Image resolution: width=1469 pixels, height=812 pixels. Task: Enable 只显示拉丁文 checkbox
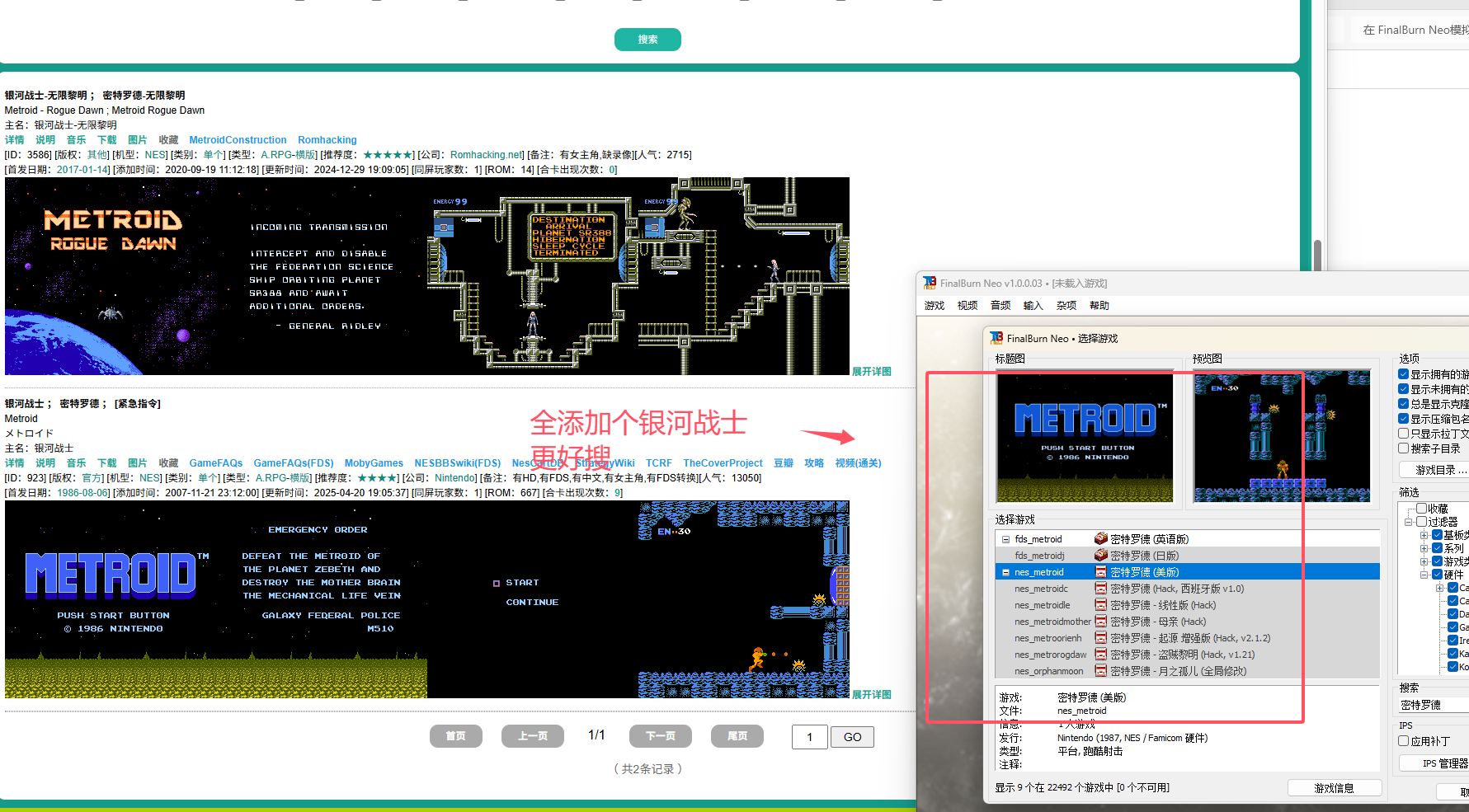(1403, 434)
